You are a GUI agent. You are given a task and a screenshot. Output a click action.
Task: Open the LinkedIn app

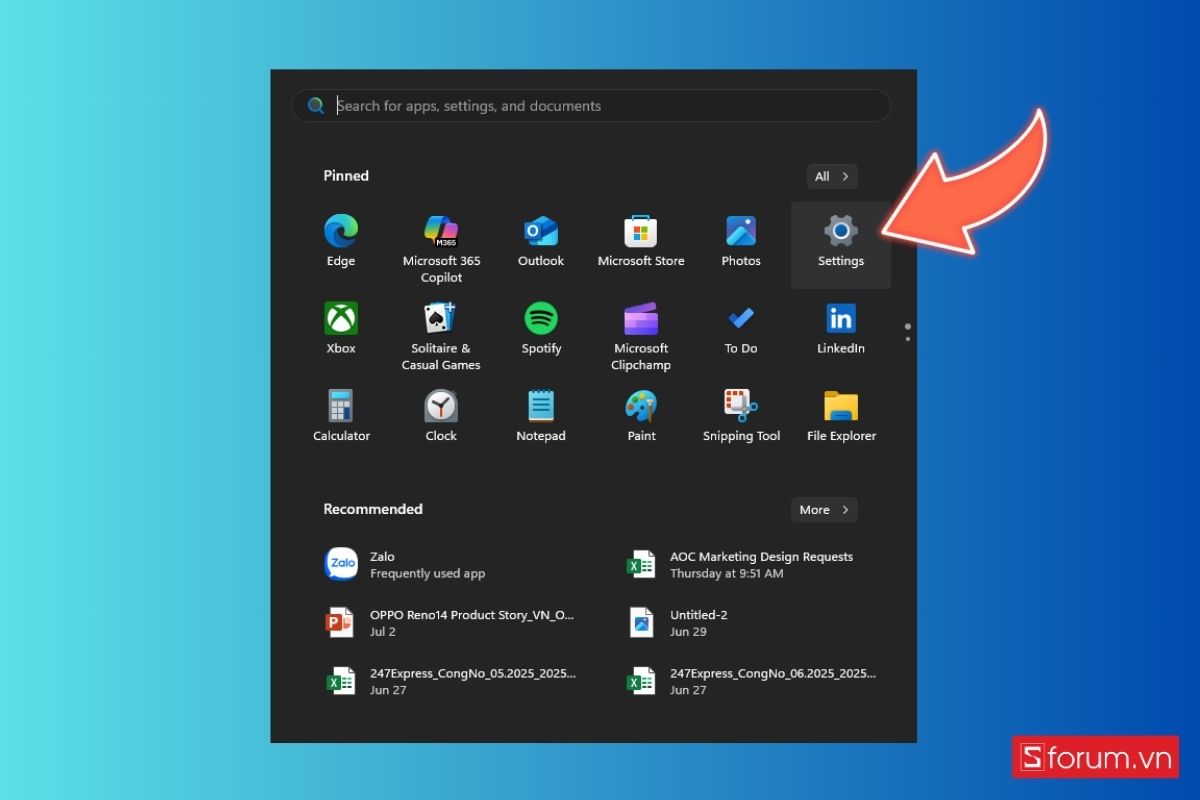pos(841,330)
